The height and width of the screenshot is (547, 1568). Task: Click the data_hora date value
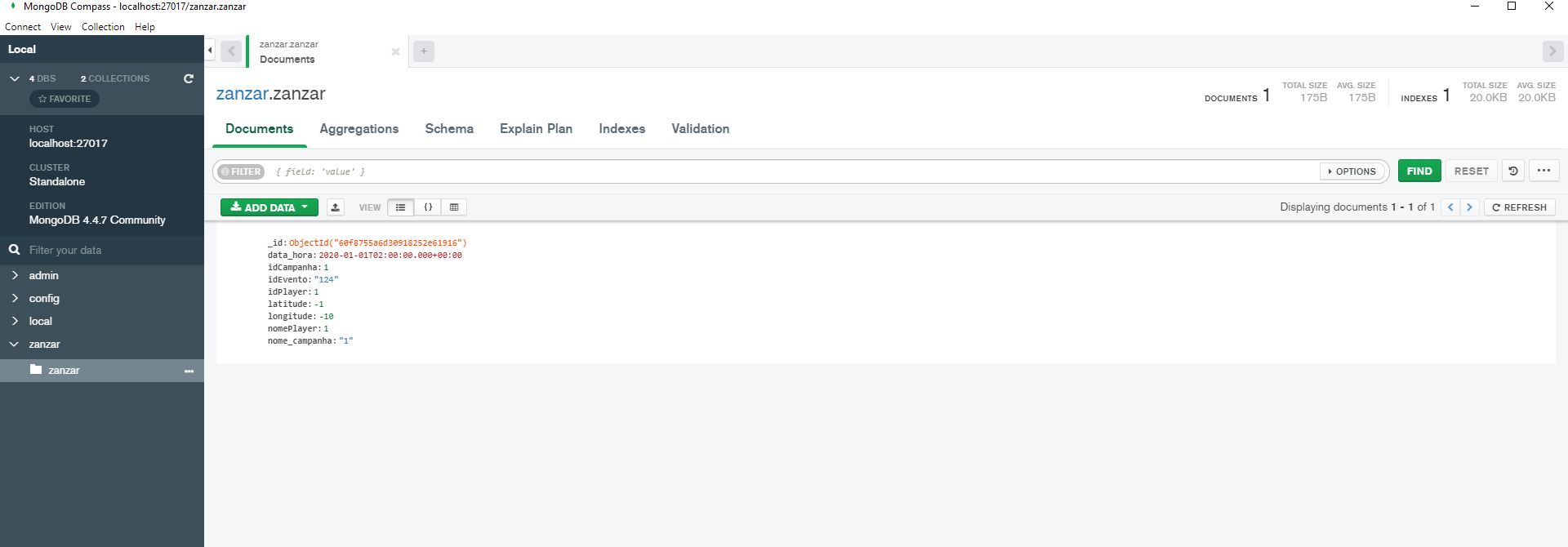390,256
